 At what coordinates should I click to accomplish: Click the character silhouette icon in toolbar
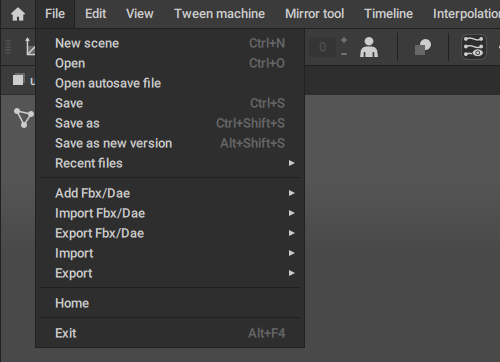tap(369, 47)
